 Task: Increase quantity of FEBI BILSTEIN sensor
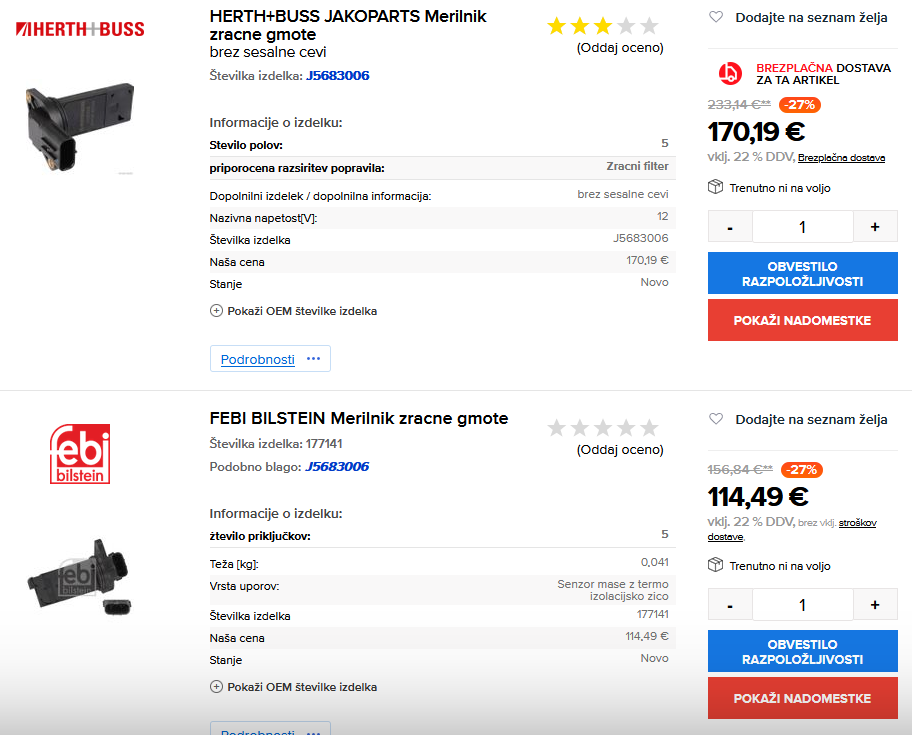tap(875, 605)
